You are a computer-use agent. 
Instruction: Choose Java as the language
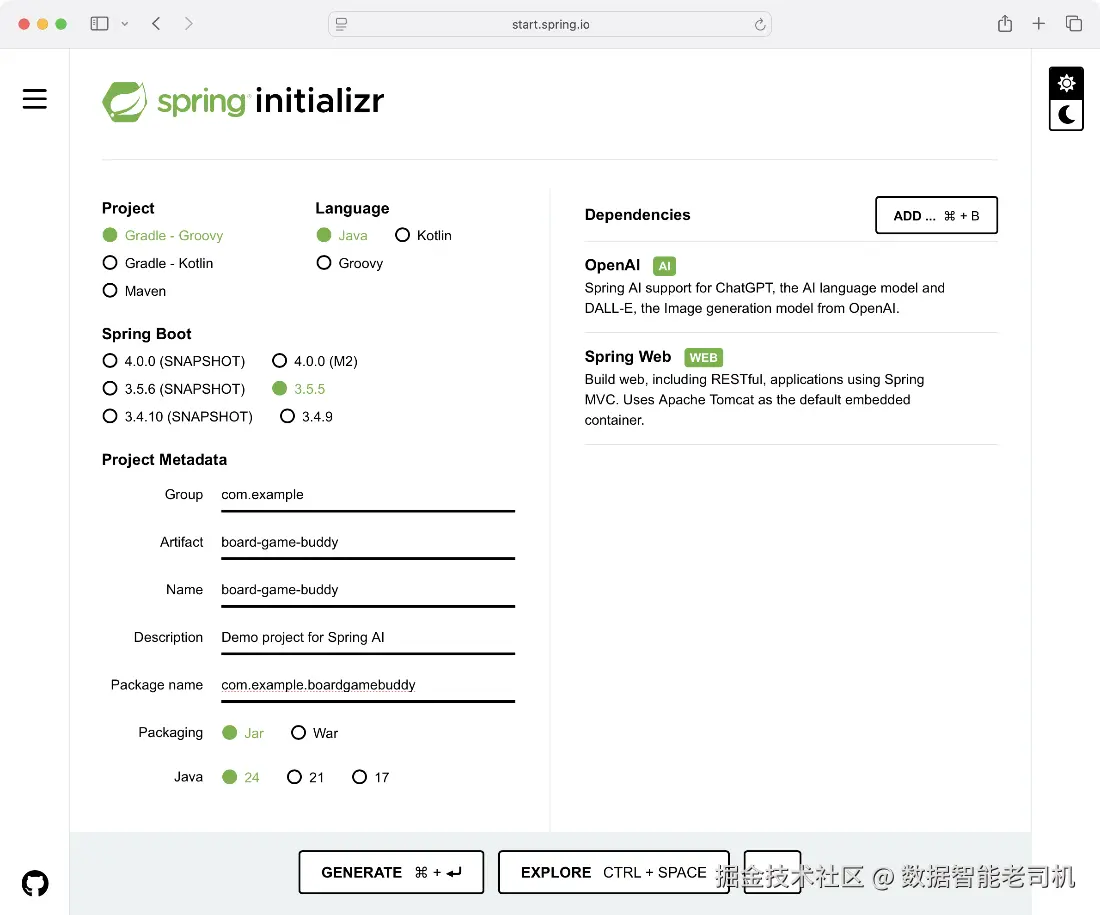coord(342,235)
